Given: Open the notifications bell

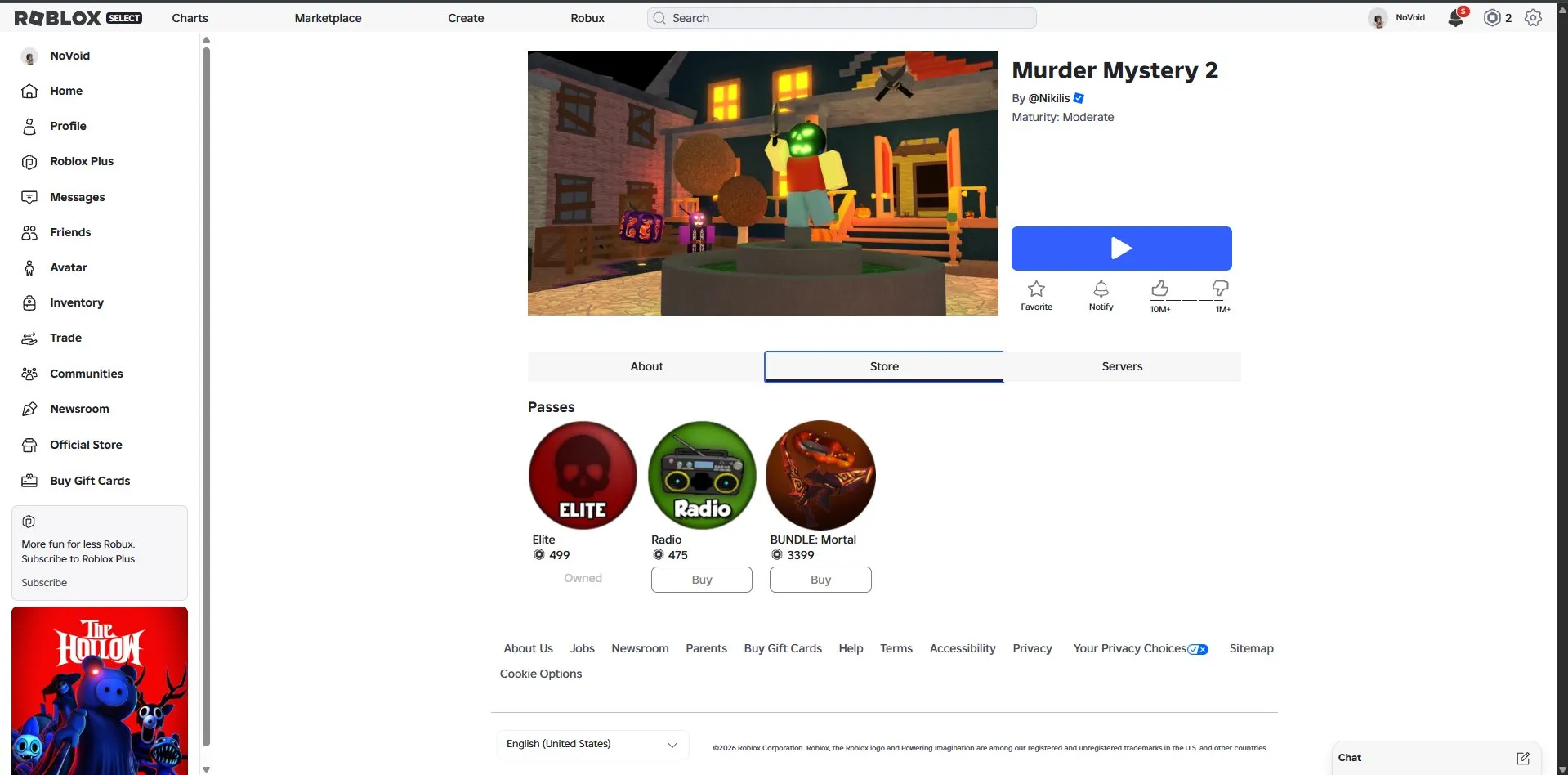Looking at the screenshot, I should (1456, 18).
